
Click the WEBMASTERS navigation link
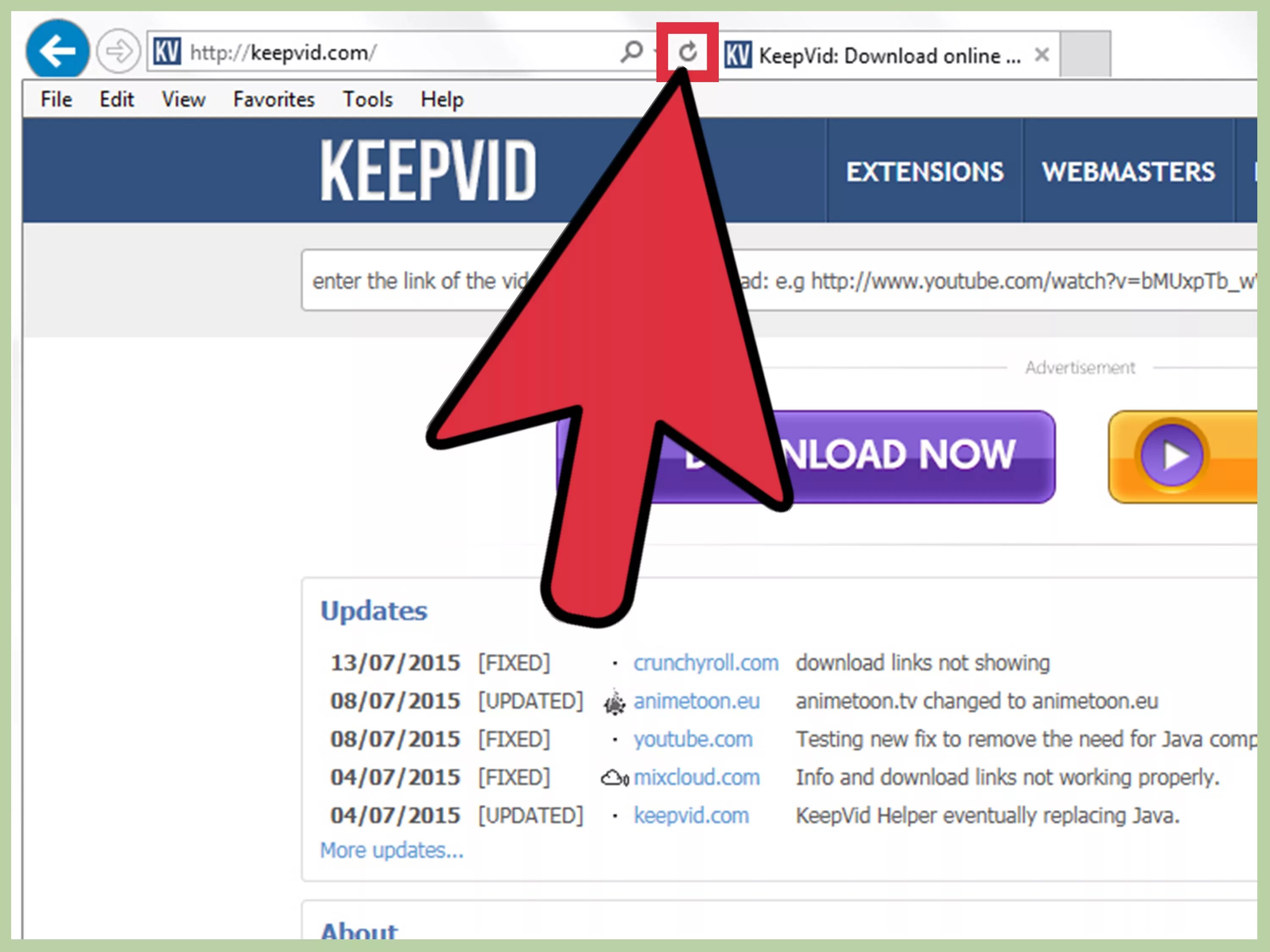point(1128,172)
